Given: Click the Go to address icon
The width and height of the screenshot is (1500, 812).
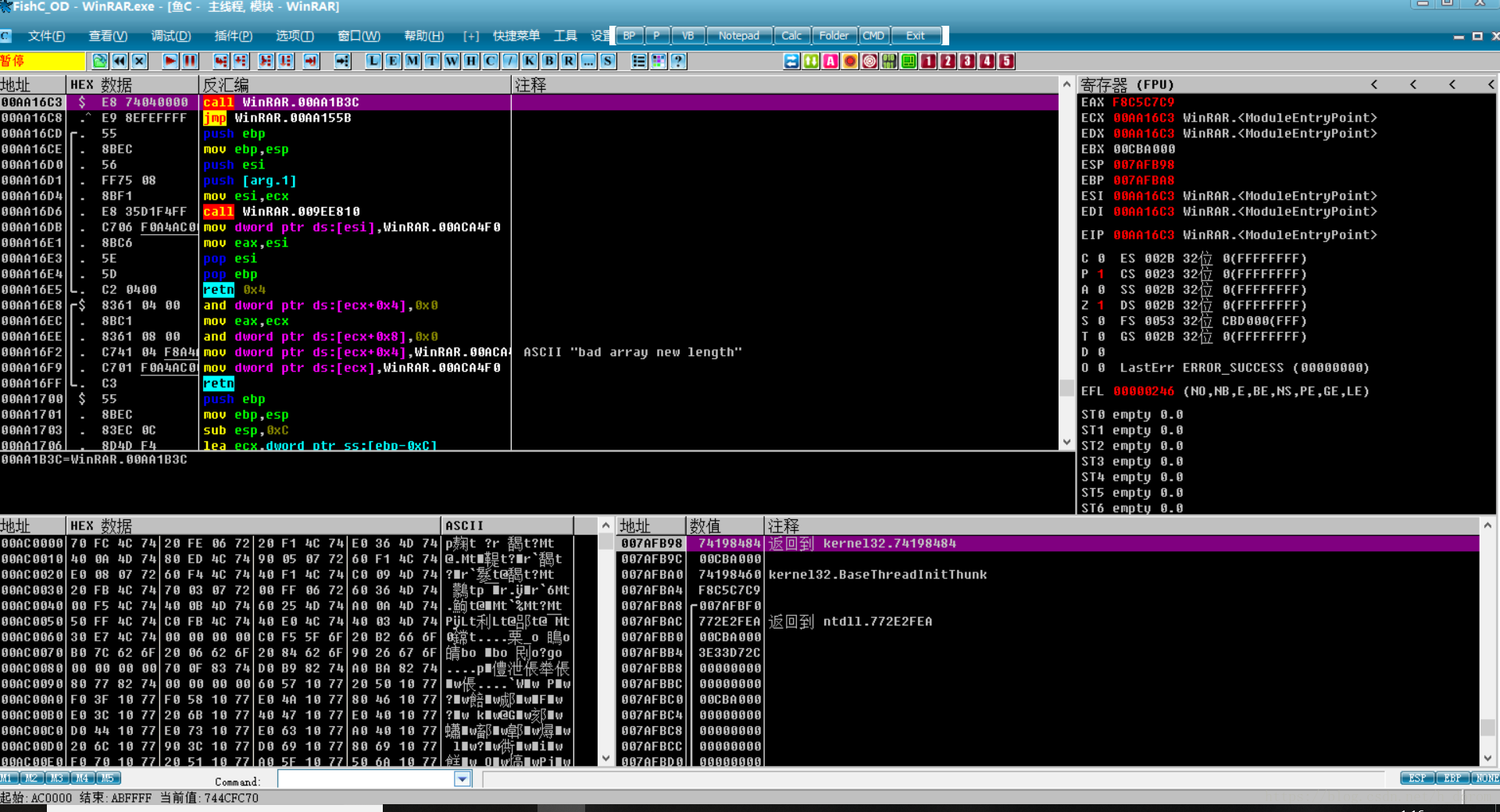Looking at the screenshot, I should tap(342, 61).
